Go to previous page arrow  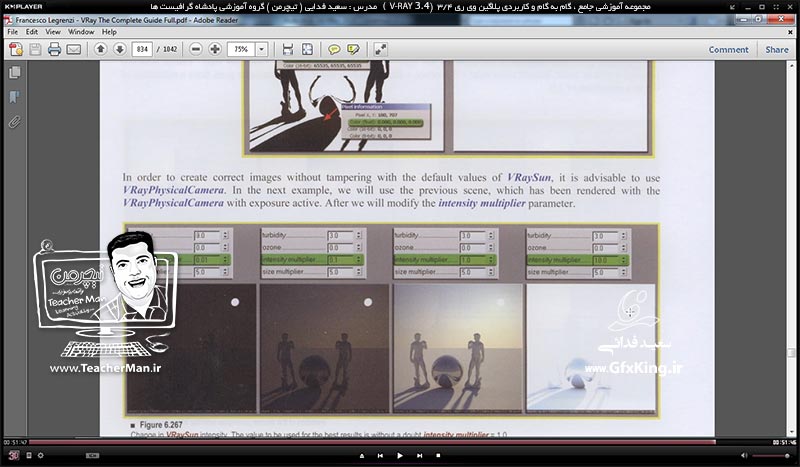[101, 49]
